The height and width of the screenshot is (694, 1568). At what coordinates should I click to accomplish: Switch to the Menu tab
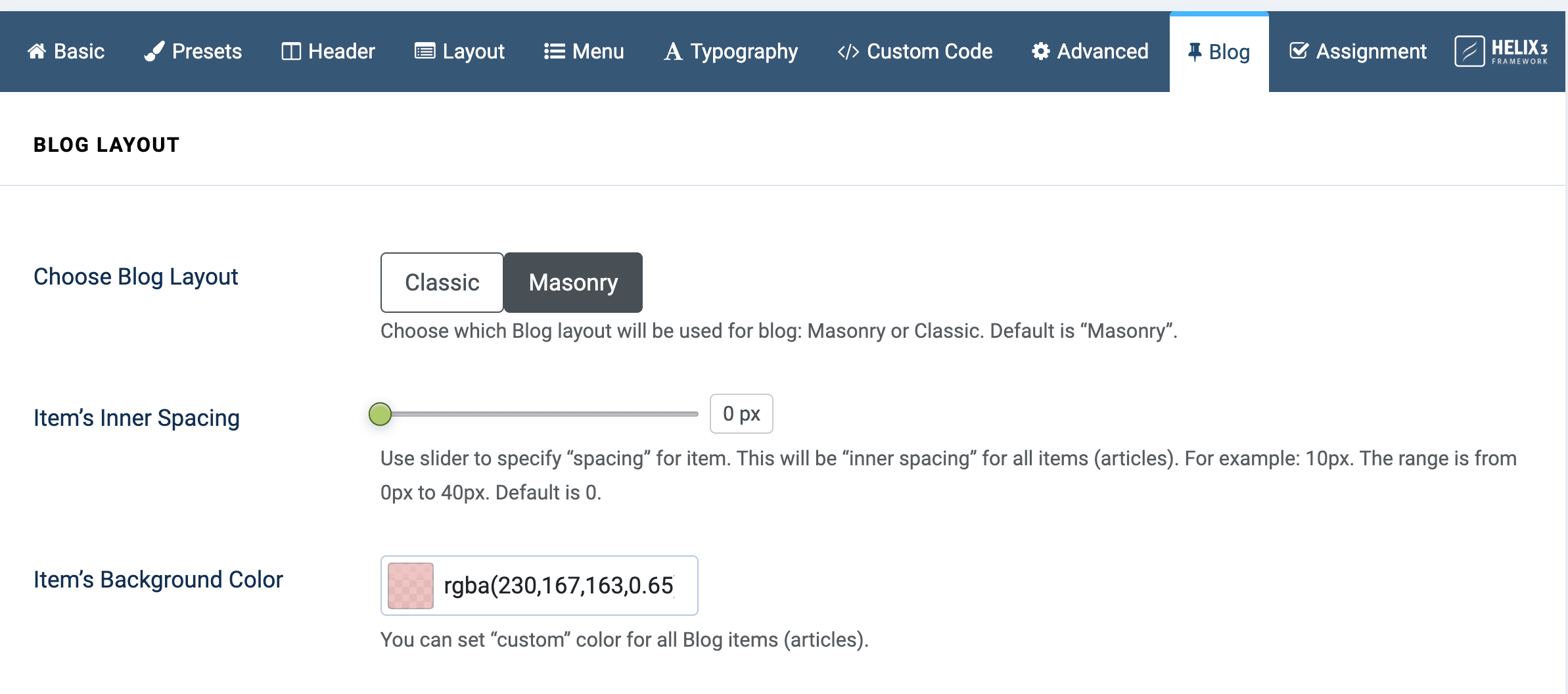click(584, 51)
